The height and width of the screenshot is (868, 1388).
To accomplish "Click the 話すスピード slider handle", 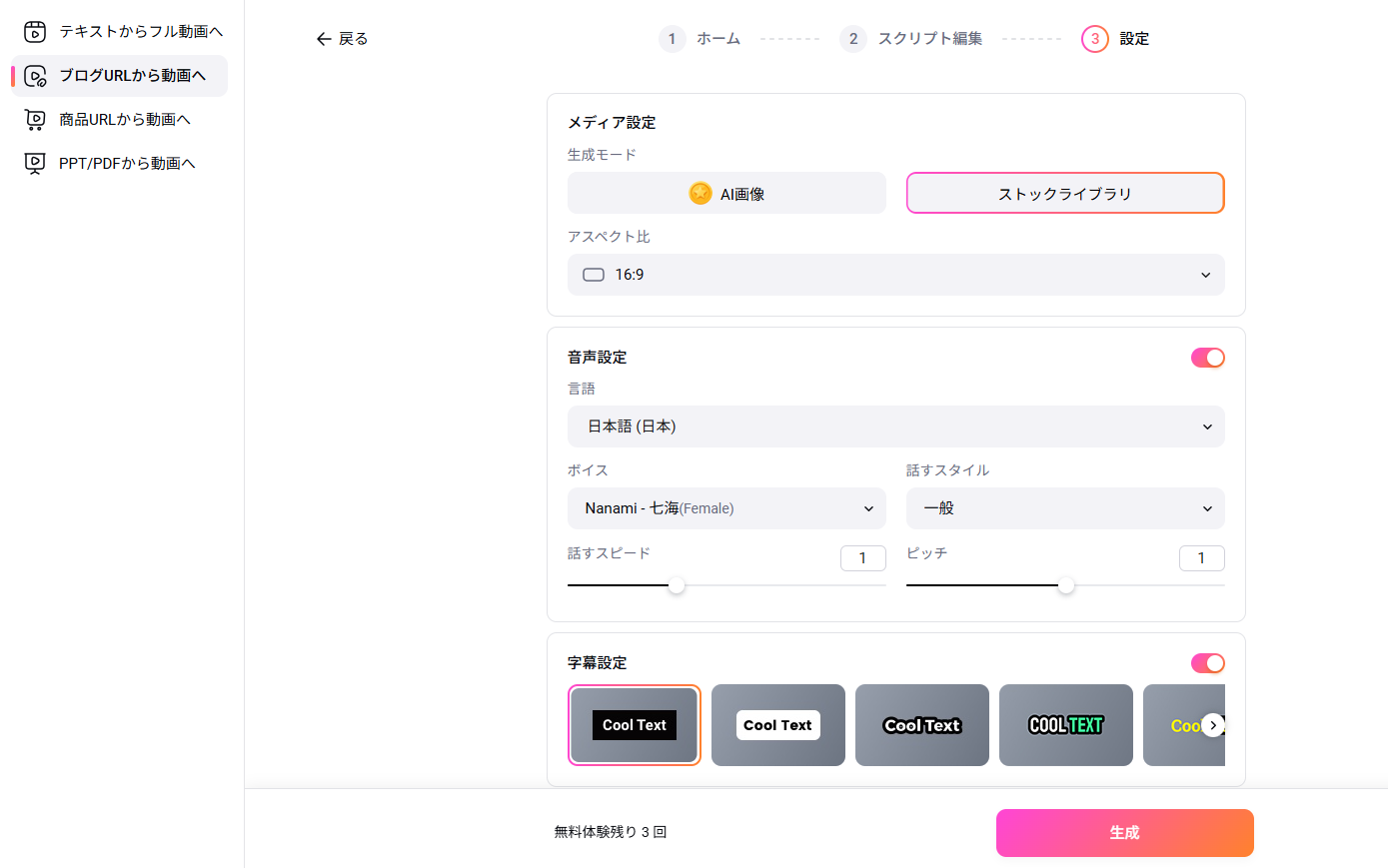I will coord(677,585).
